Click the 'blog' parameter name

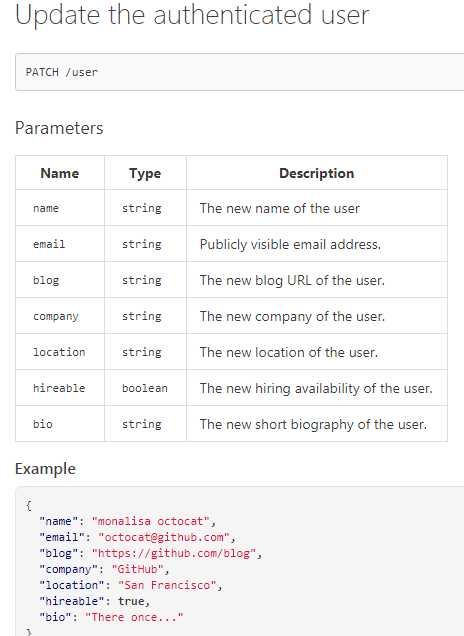tap(46, 280)
